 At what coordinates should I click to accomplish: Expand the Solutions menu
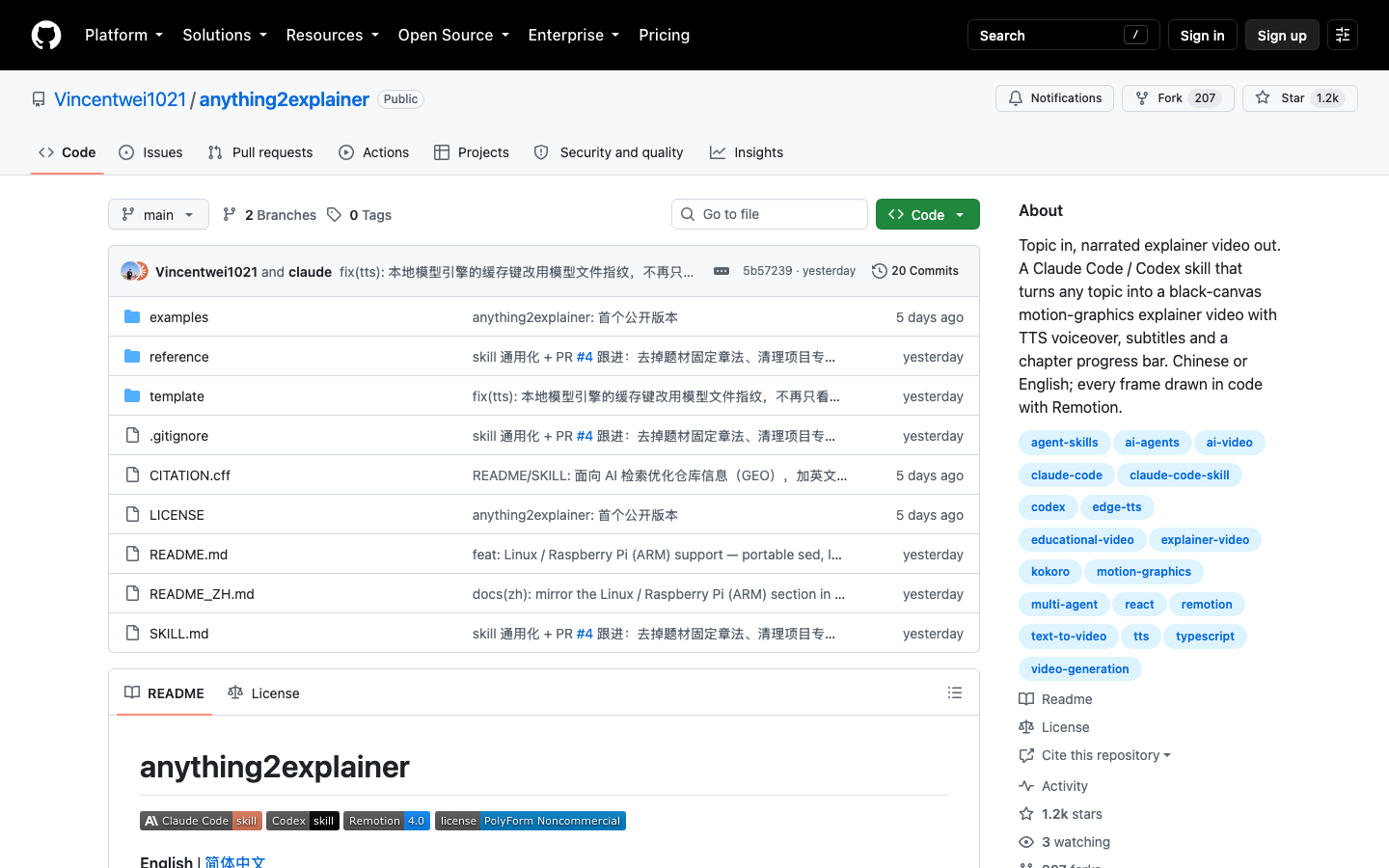(225, 35)
